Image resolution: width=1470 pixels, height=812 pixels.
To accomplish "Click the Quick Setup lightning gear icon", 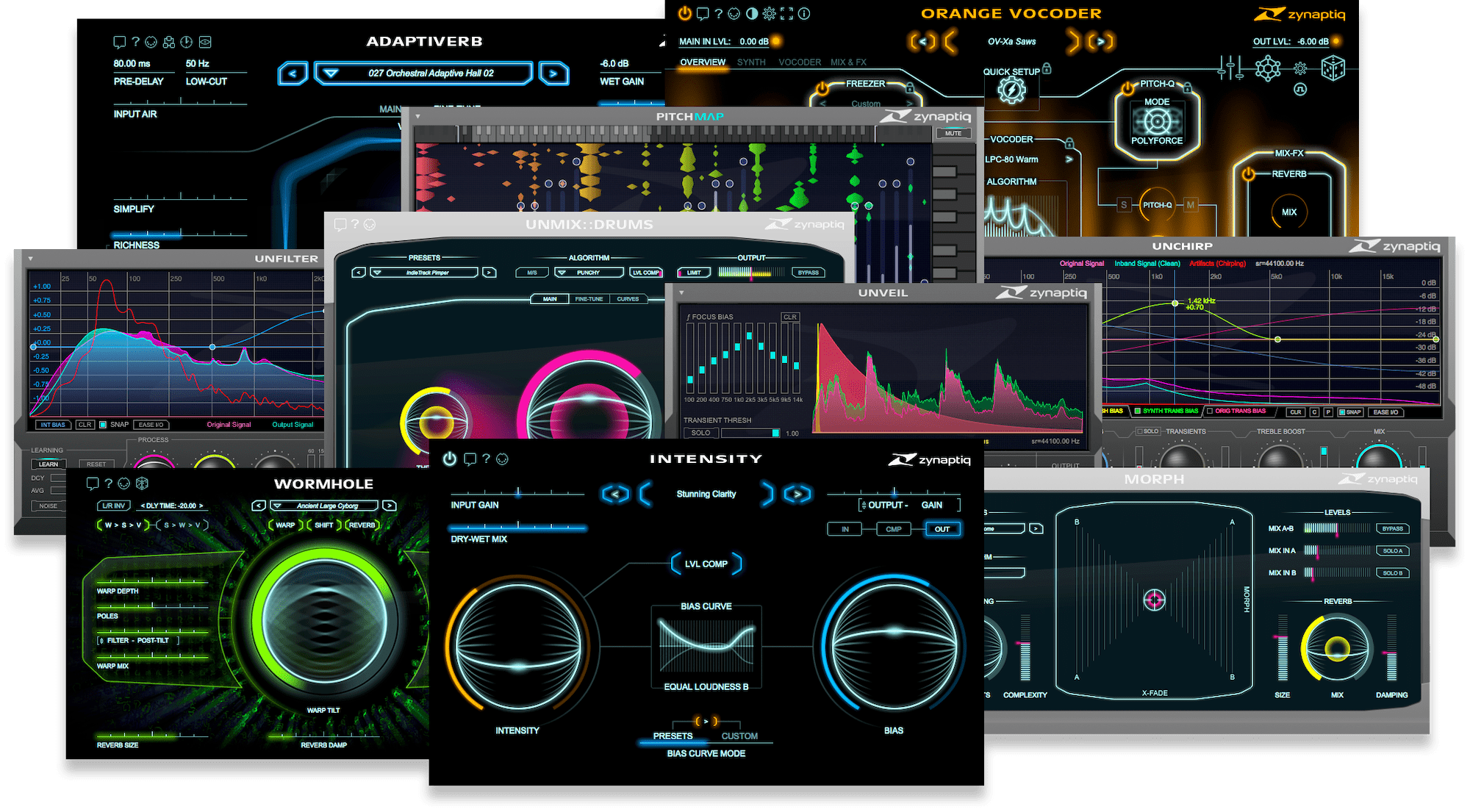I will coord(1011,90).
